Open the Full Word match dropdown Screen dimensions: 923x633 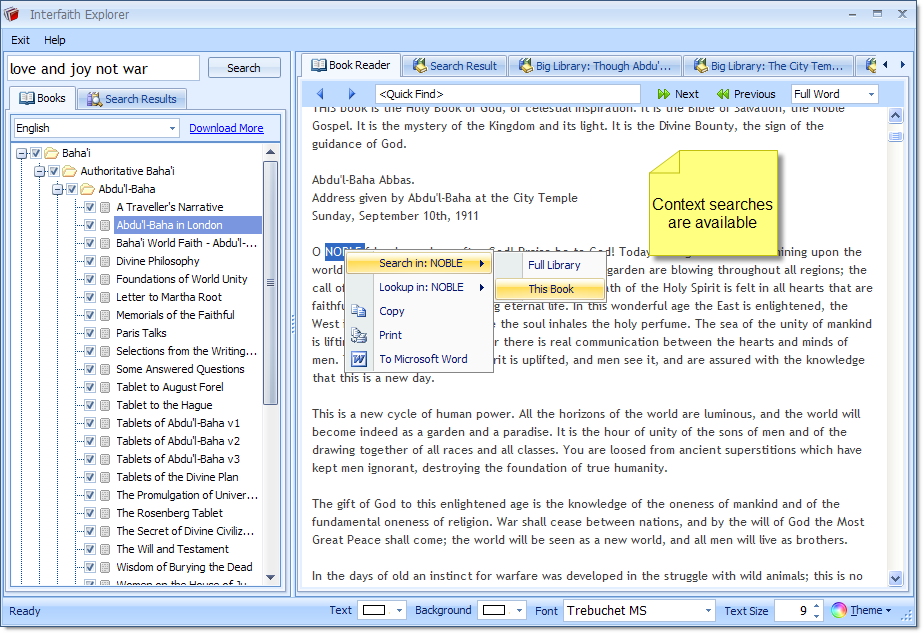point(871,94)
